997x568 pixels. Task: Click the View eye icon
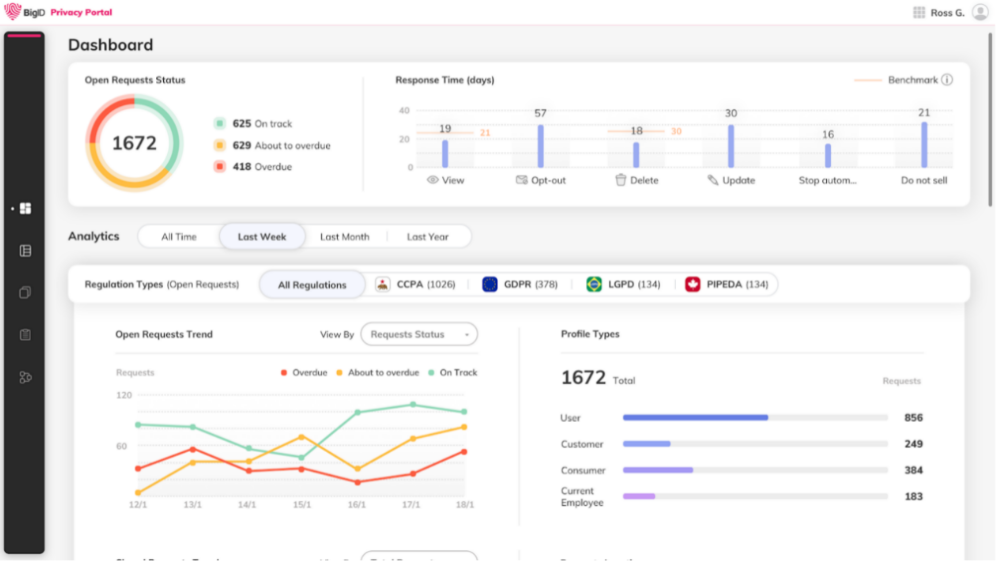[x=432, y=180]
